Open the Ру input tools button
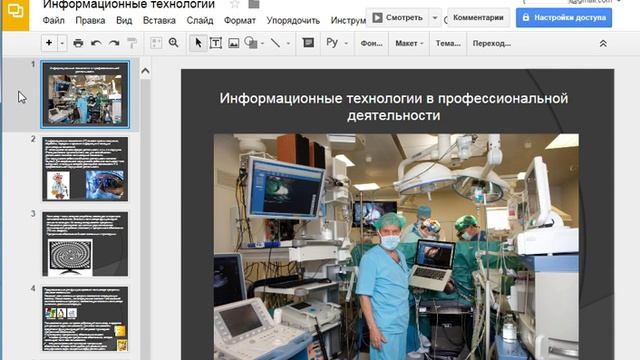Image resolution: width=640 pixels, height=360 pixels. click(x=332, y=43)
